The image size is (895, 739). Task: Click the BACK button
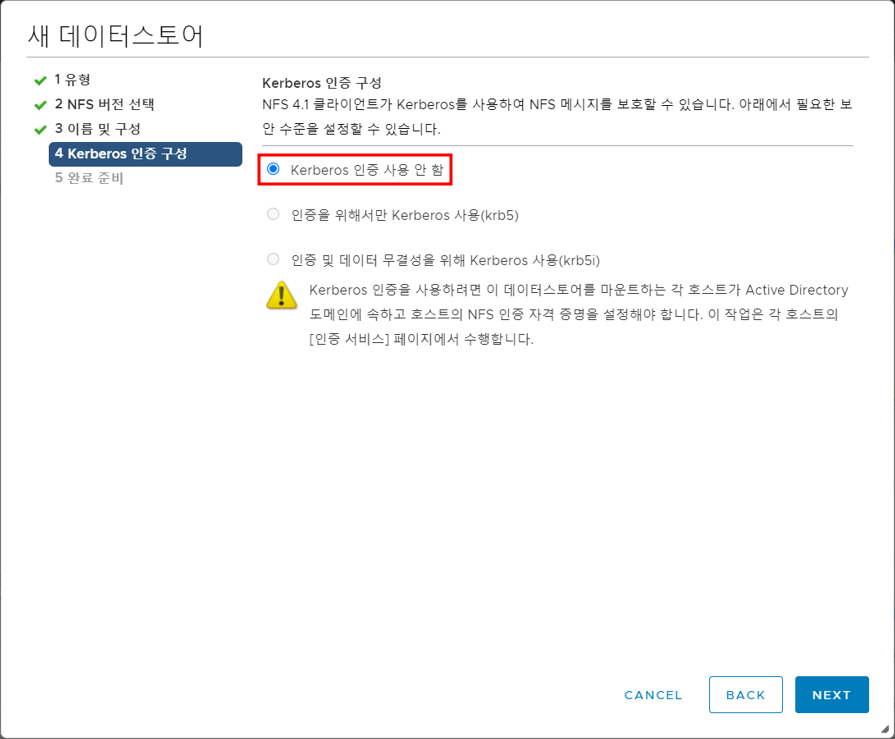click(x=745, y=694)
